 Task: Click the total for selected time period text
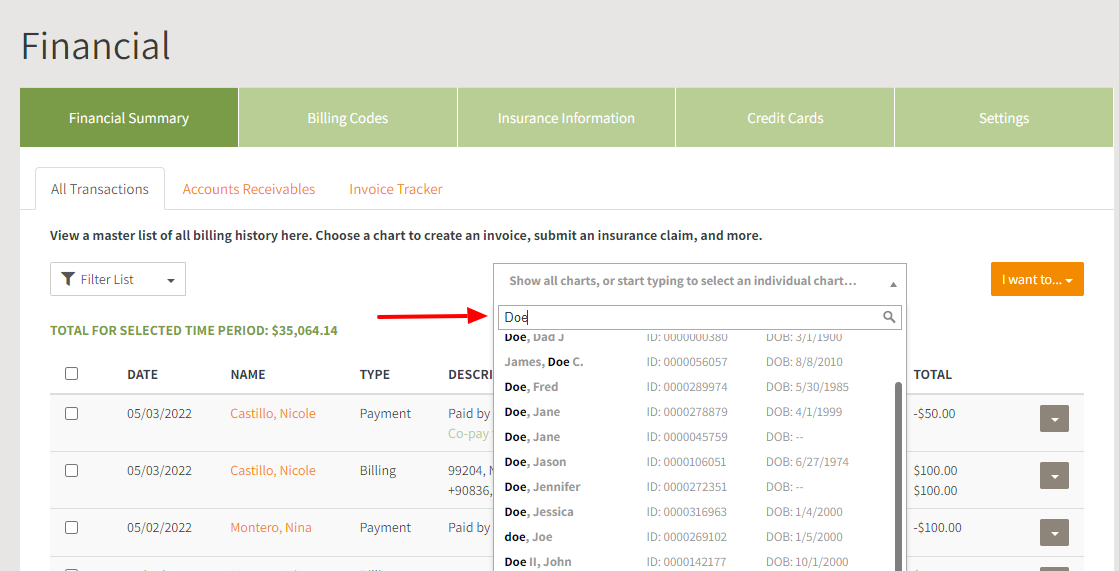[193, 330]
